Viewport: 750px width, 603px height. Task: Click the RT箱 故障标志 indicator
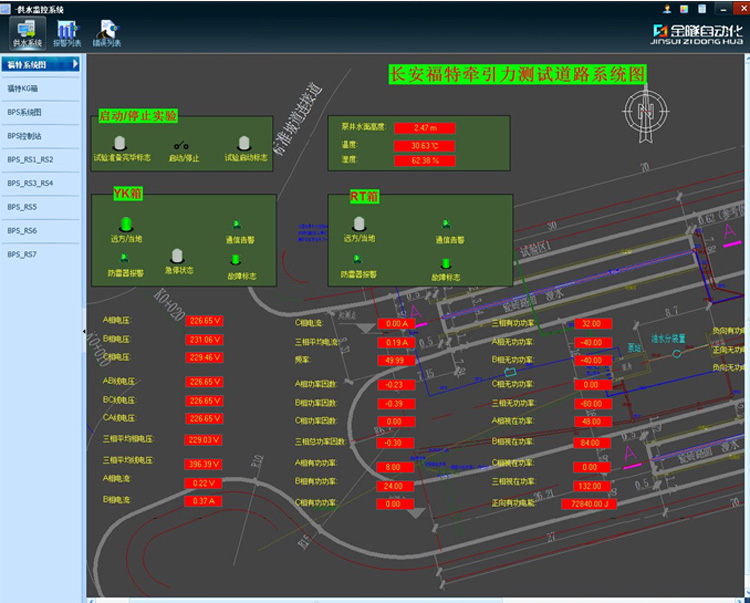[x=446, y=263]
